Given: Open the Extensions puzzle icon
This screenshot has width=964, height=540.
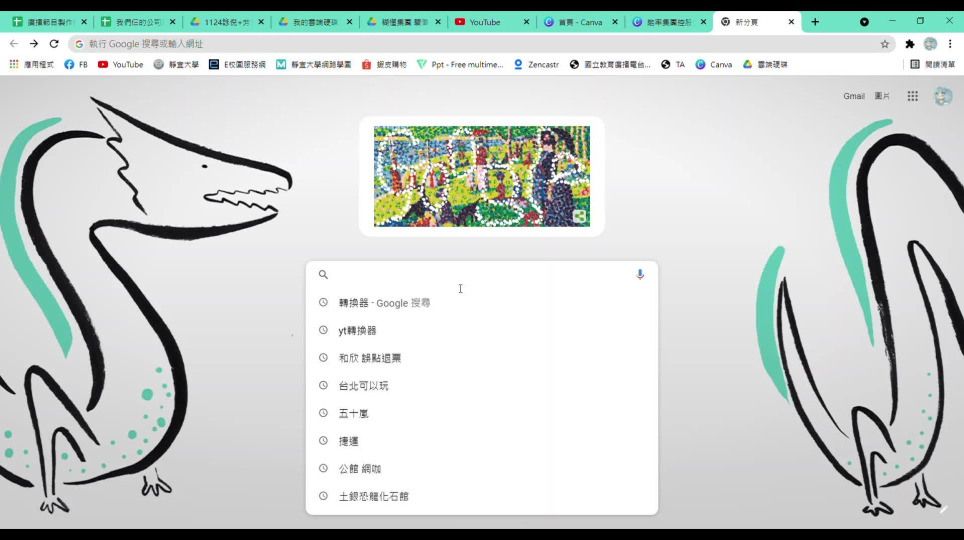Looking at the screenshot, I should pyautogui.click(x=909, y=44).
